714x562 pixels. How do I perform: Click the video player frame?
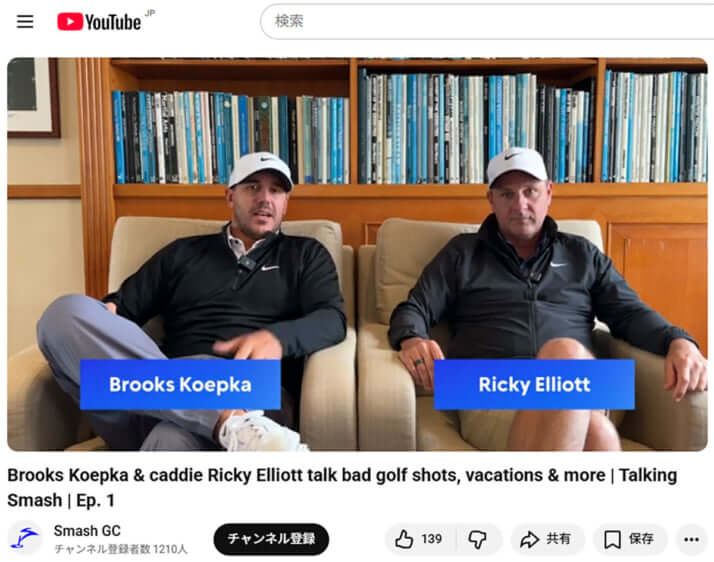(357, 254)
